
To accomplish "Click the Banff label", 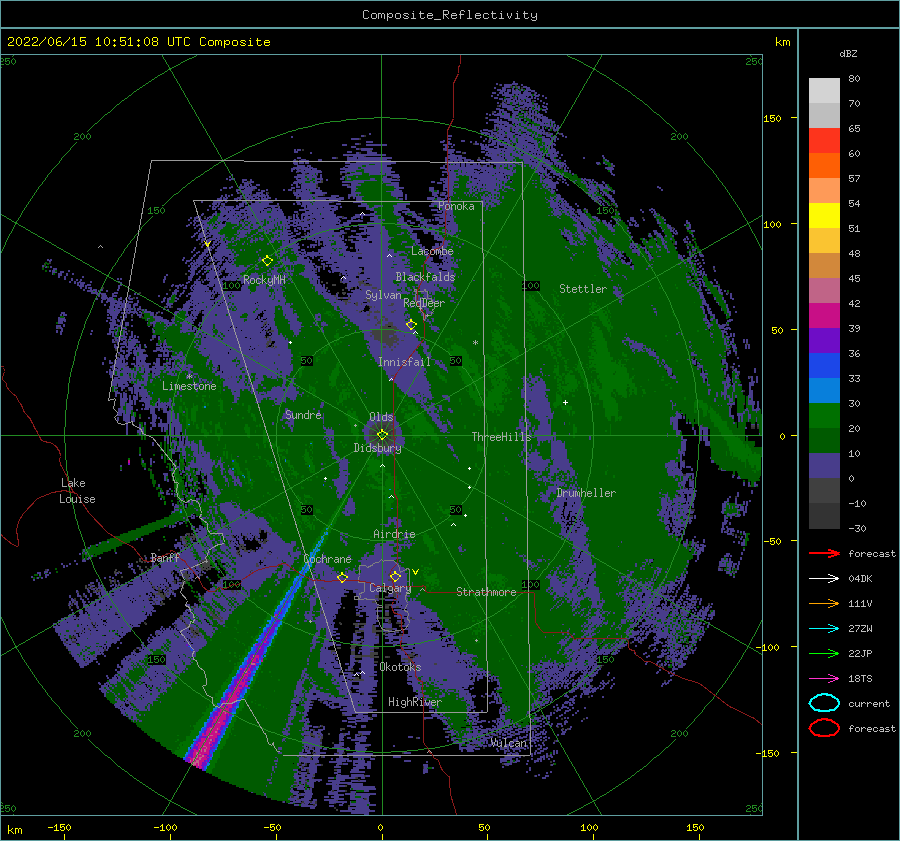I will pos(165,557).
